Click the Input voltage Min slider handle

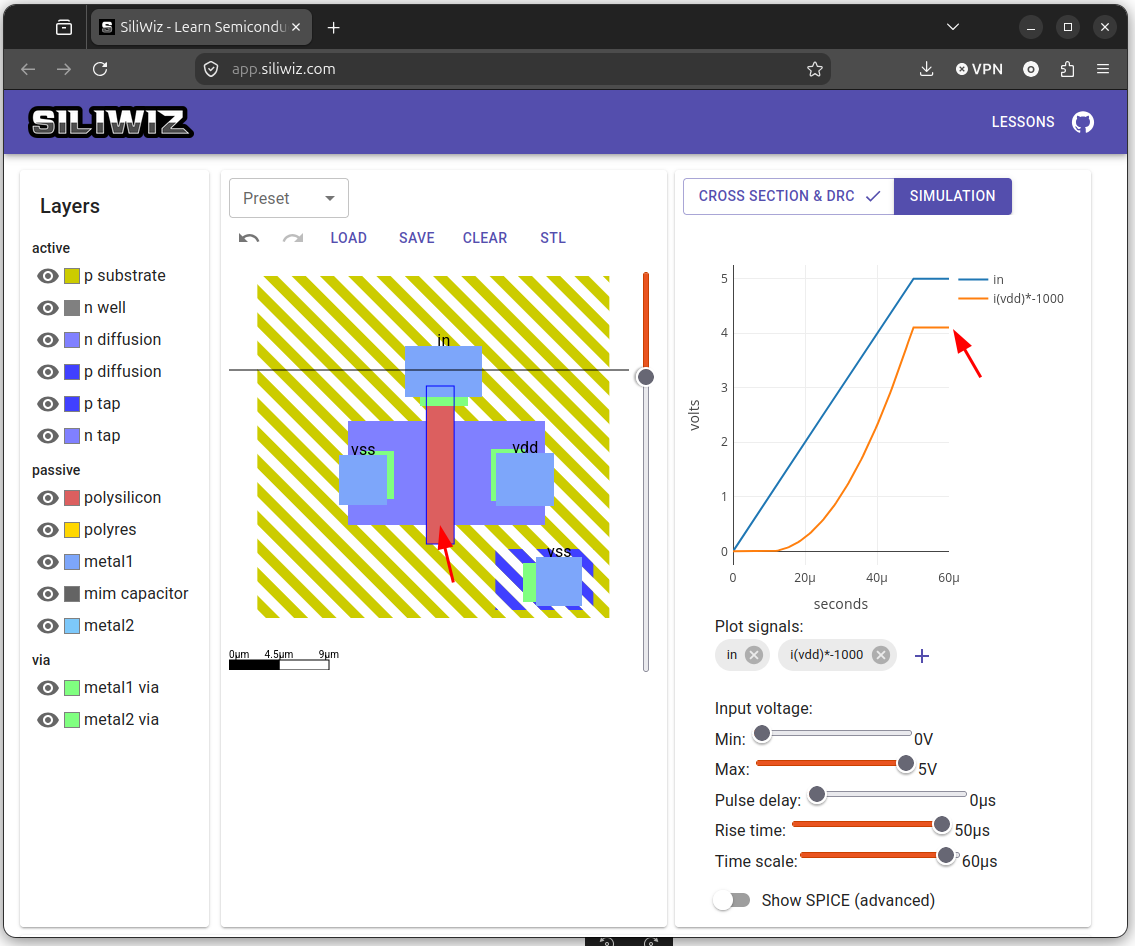[x=761, y=734]
